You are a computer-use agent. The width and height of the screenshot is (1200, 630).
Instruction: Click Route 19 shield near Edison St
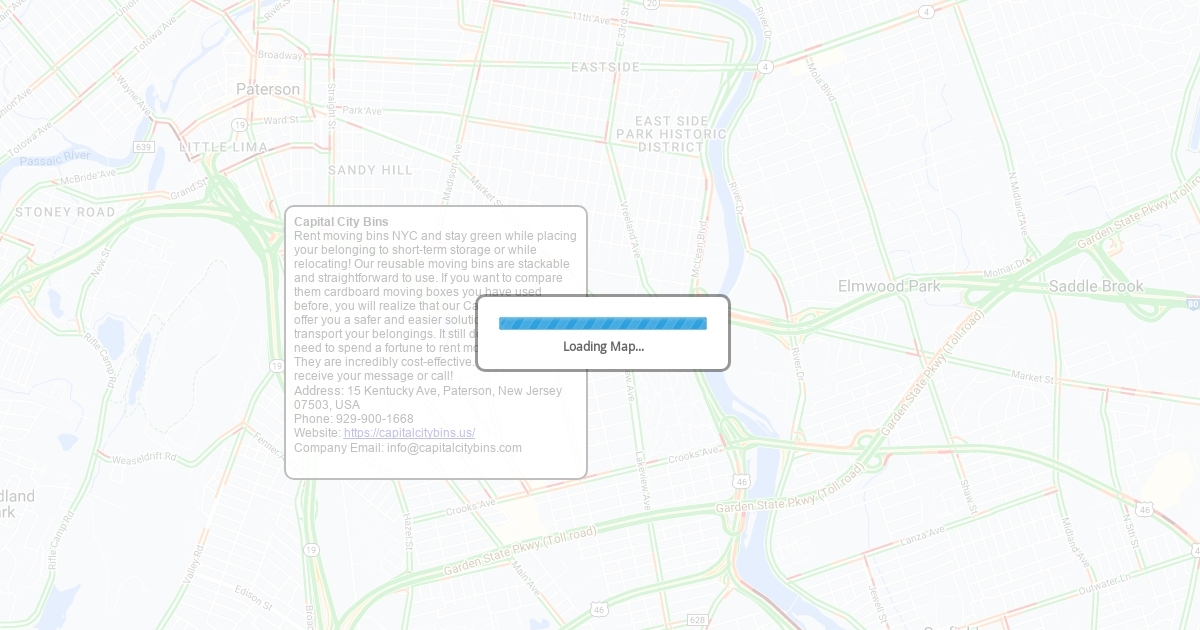click(x=312, y=550)
